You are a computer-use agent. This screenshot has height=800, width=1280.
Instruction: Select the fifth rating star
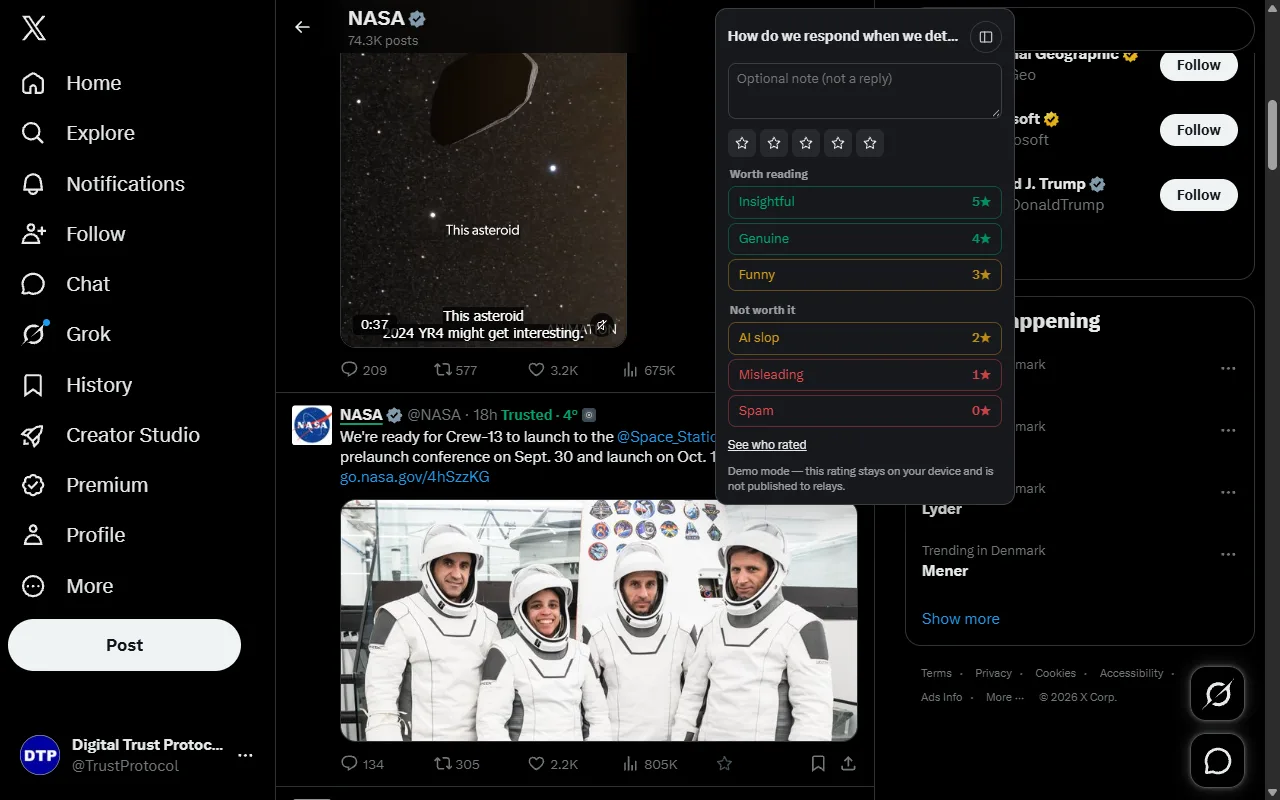click(870, 143)
